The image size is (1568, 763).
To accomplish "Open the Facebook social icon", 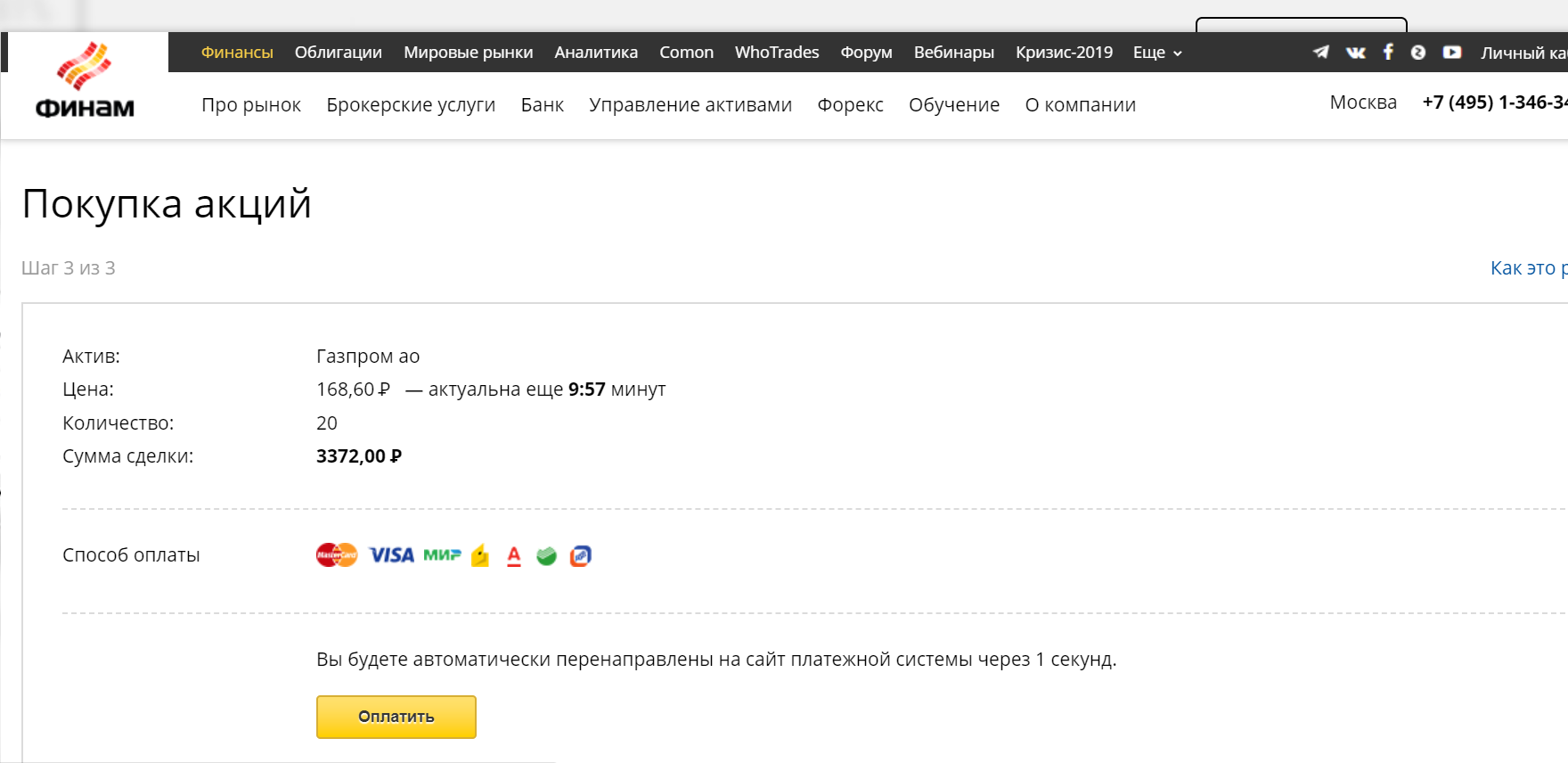I will coord(1388,52).
